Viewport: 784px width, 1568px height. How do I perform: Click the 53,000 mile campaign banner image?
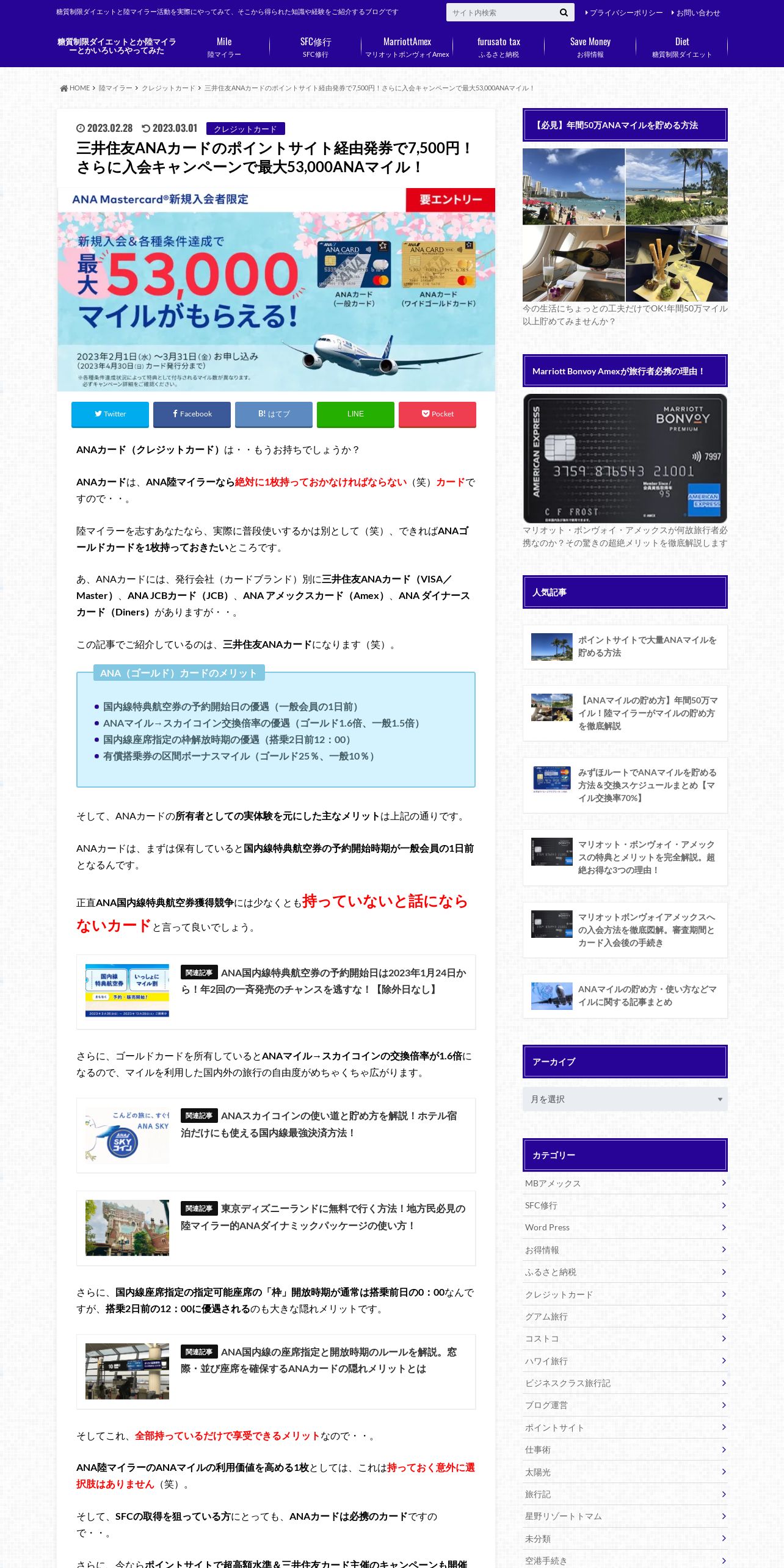pyautogui.click(x=276, y=289)
